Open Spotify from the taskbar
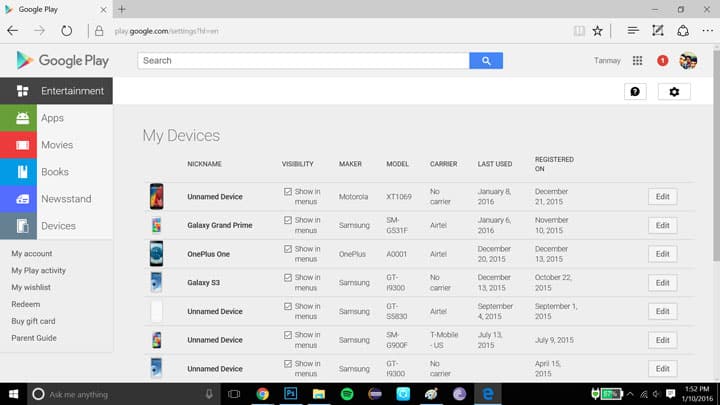Image resolution: width=720 pixels, height=405 pixels. click(347, 394)
